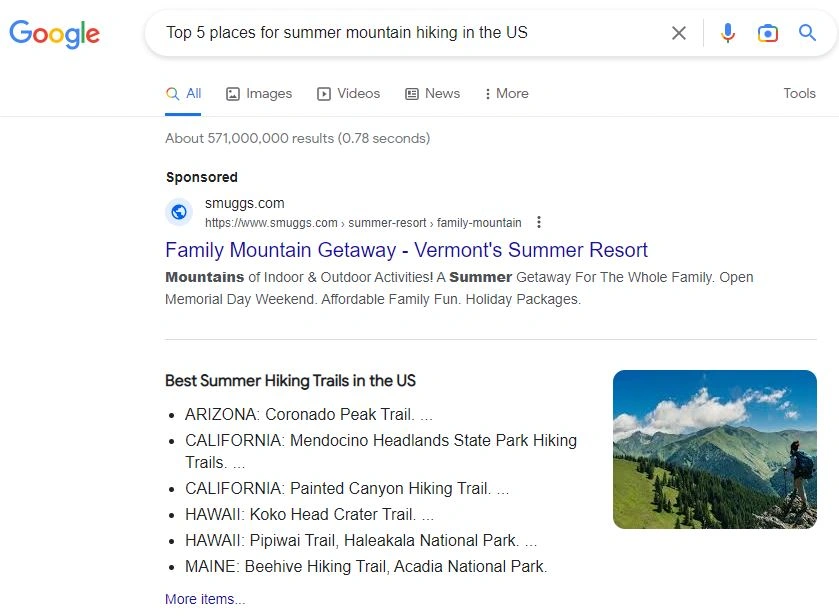839x616 pixels.
Task: Click the Images tab icon
Action: tap(233, 94)
